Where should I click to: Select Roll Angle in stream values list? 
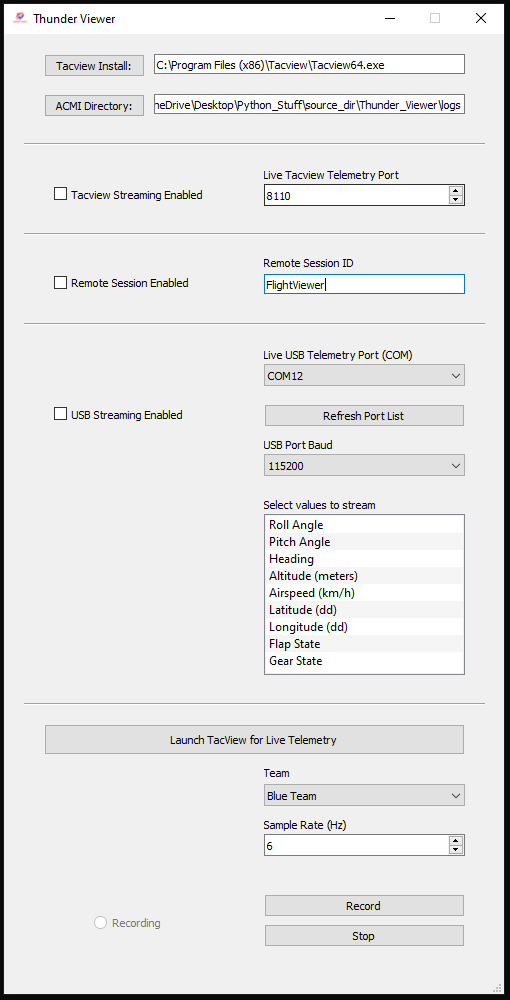click(364, 525)
